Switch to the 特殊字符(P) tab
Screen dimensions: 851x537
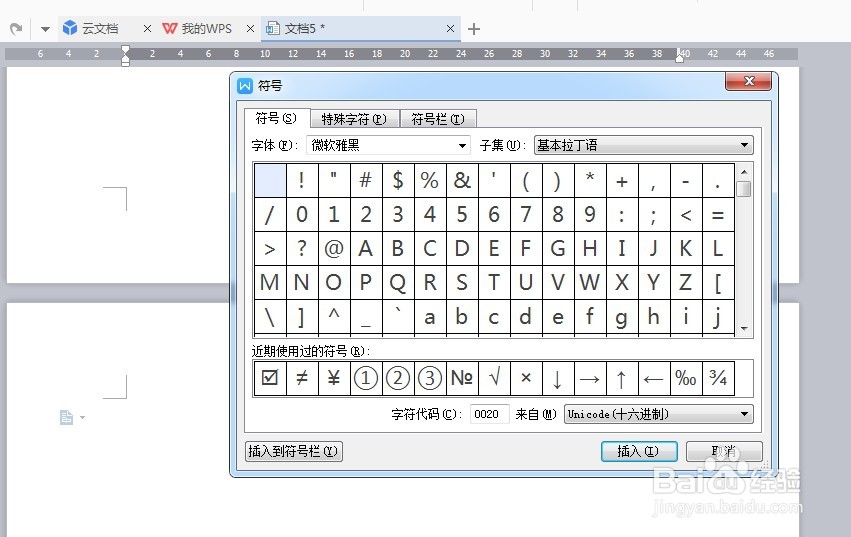pos(354,119)
